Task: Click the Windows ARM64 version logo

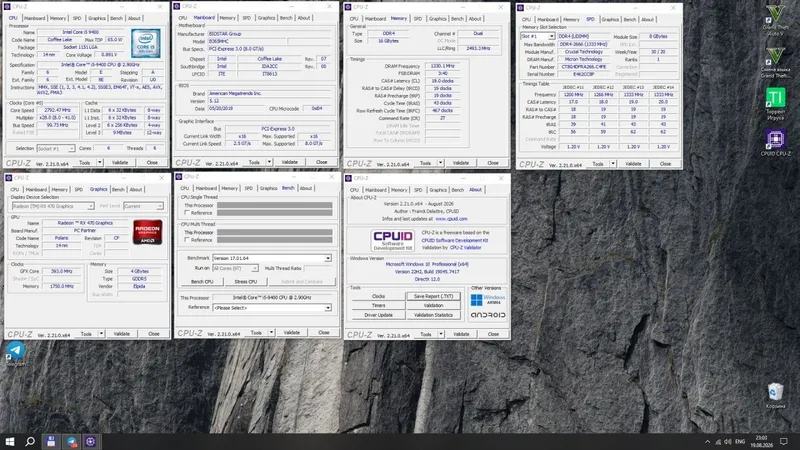Action: 488,299
